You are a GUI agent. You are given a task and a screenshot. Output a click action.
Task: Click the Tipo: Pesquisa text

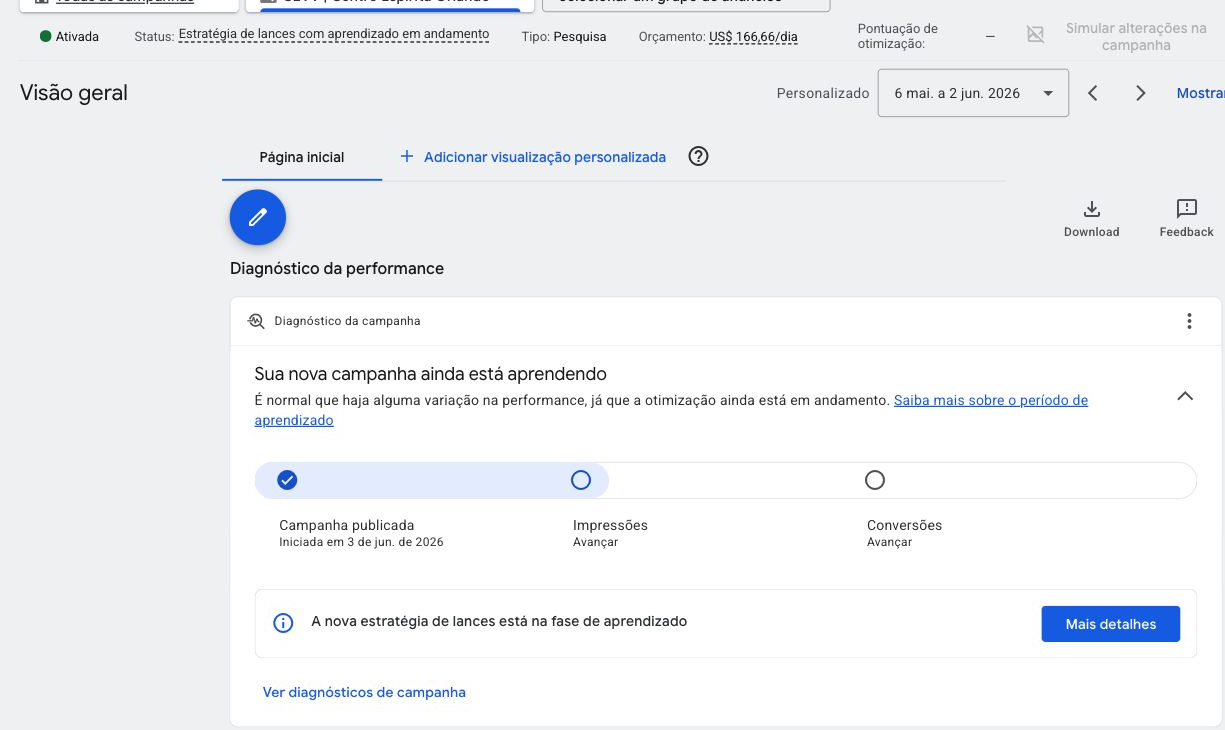point(564,37)
